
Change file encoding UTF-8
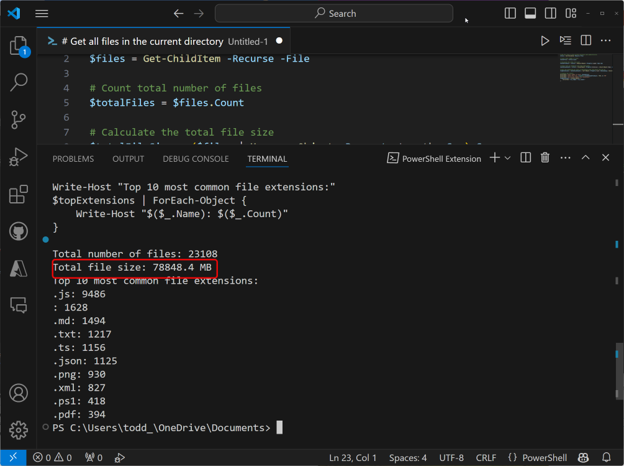[451, 458]
